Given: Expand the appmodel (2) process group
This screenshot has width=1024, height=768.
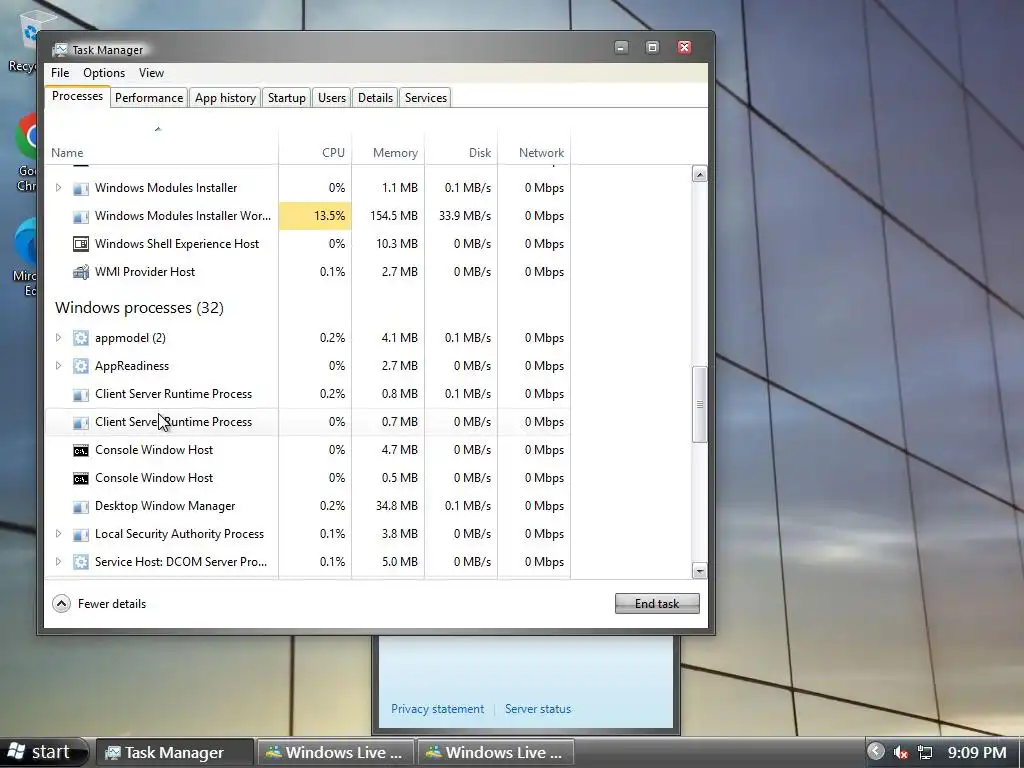Looking at the screenshot, I should tap(58, 338).
